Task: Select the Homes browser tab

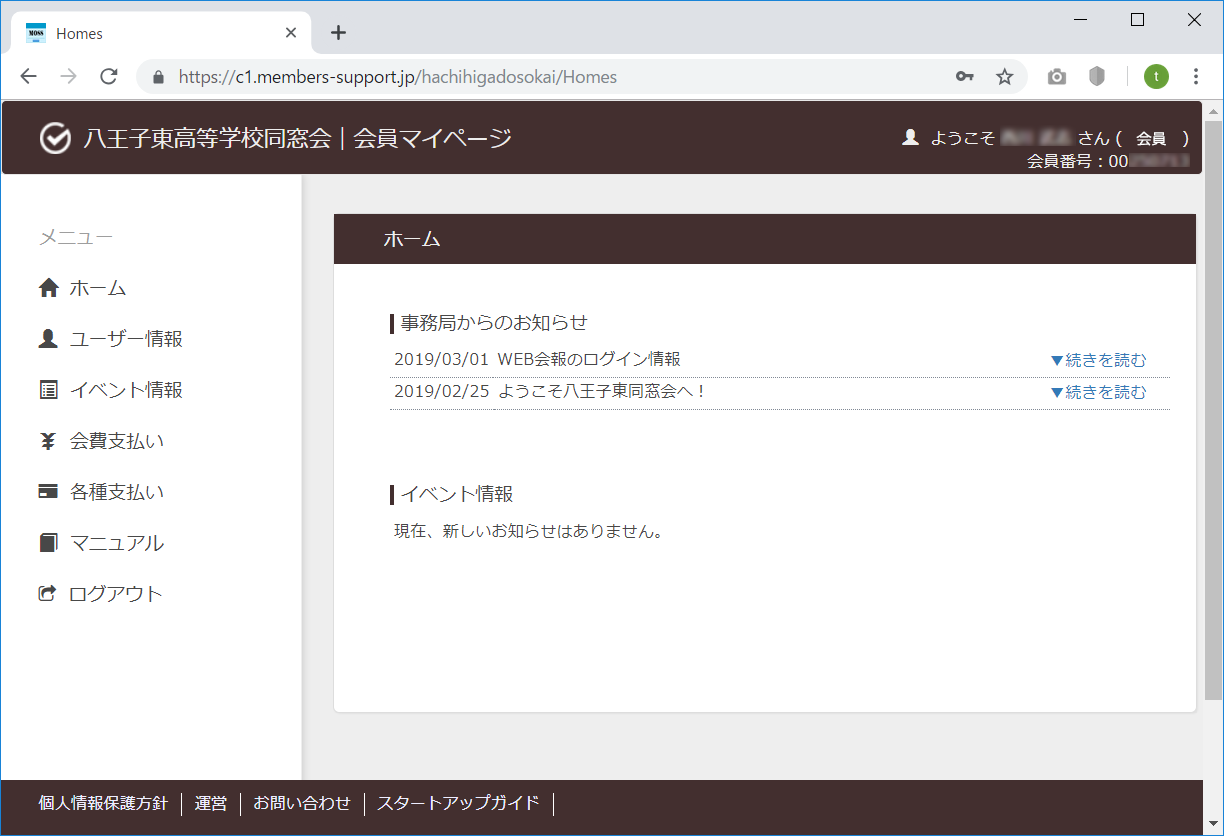Action: point(161,33)
